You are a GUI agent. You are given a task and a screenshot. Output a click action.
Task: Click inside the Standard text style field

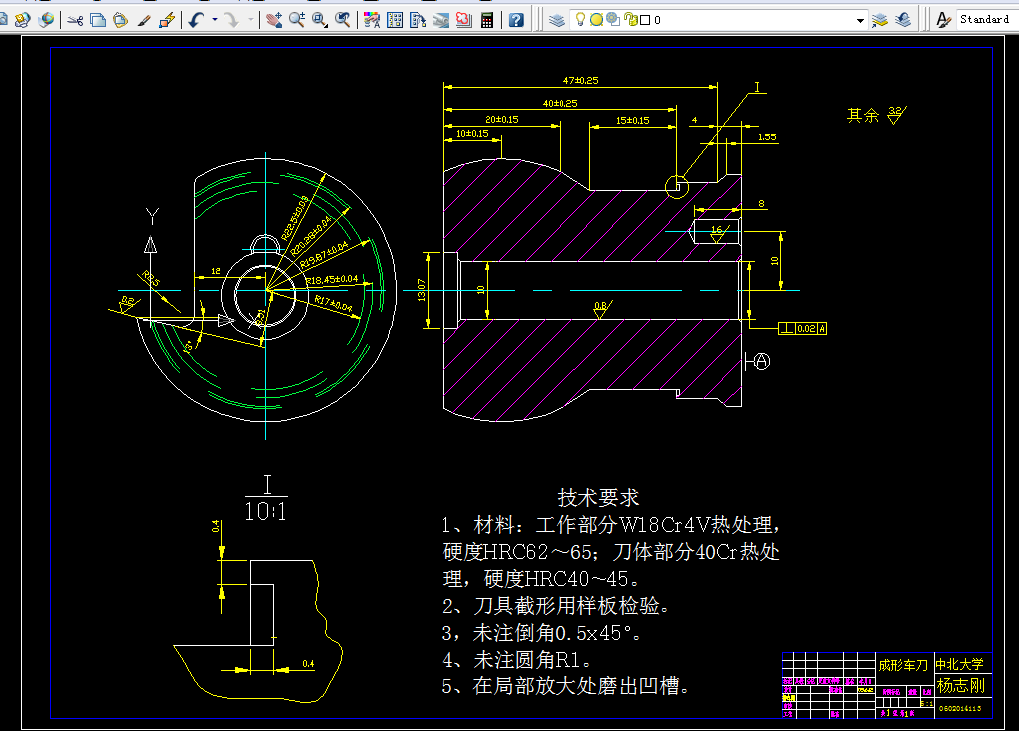pos(983,18)
